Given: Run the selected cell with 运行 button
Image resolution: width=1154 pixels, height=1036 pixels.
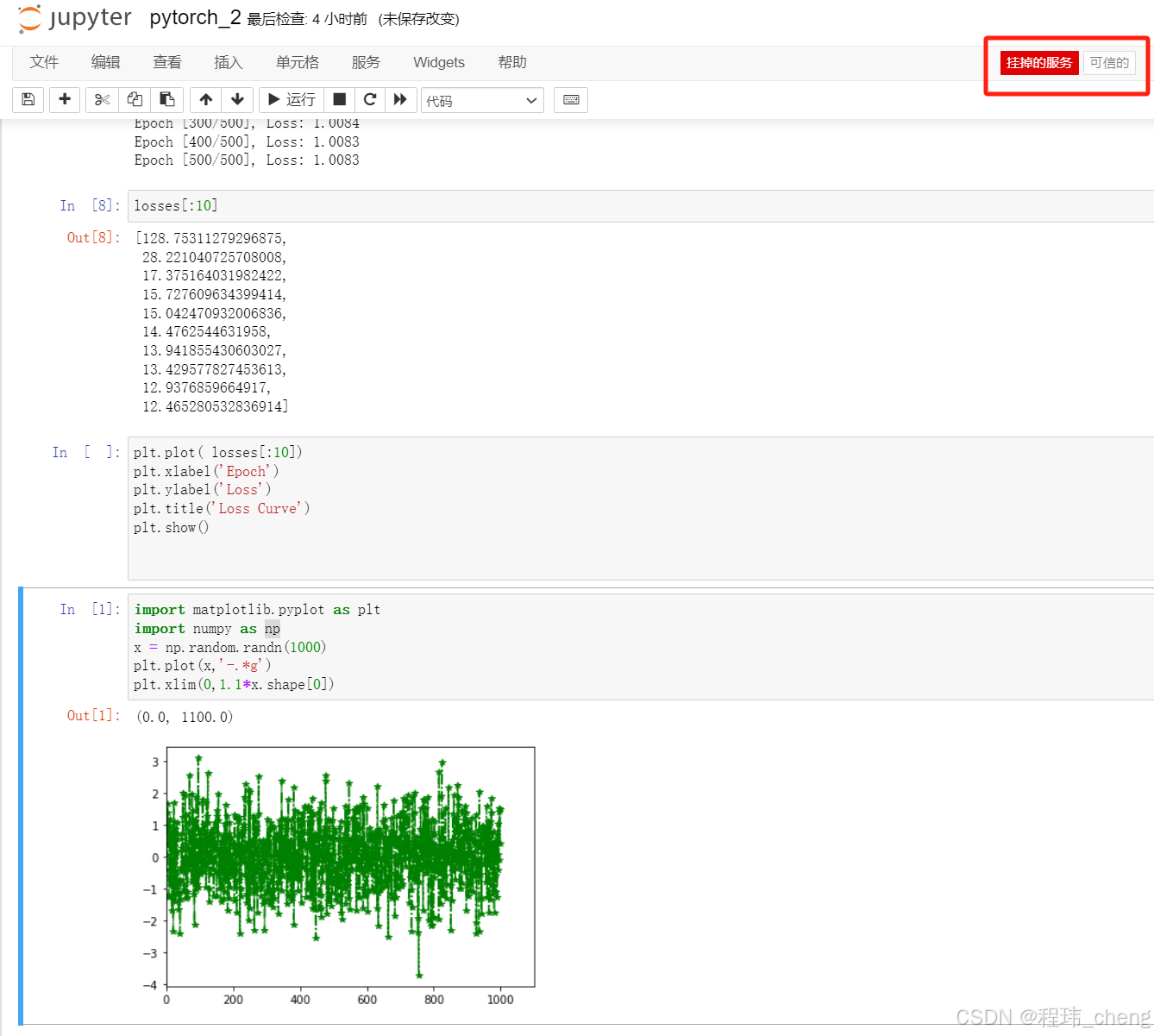Looking at the screenshot, I should (x=291, y=99).
